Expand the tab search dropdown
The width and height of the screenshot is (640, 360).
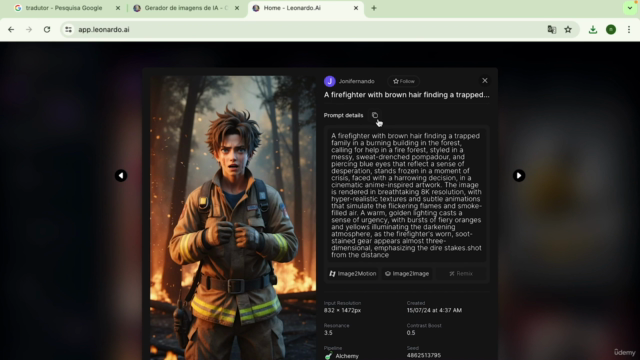pyautogui.click(x=630, y=8)
